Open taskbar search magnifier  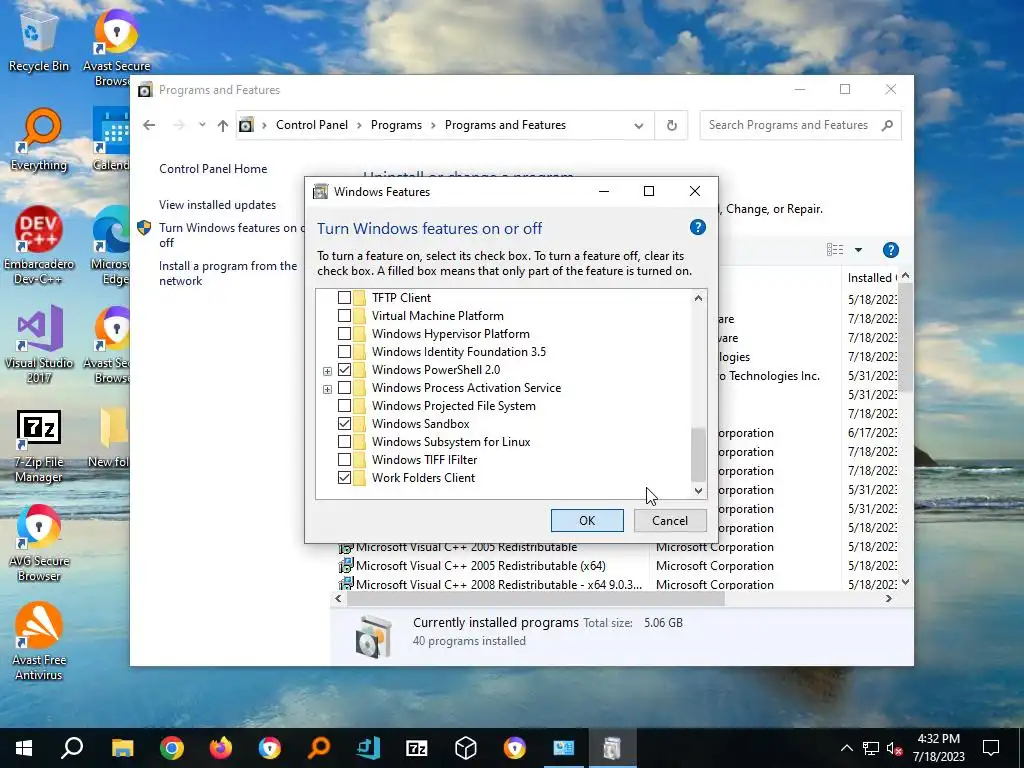(x=72, y=748)
